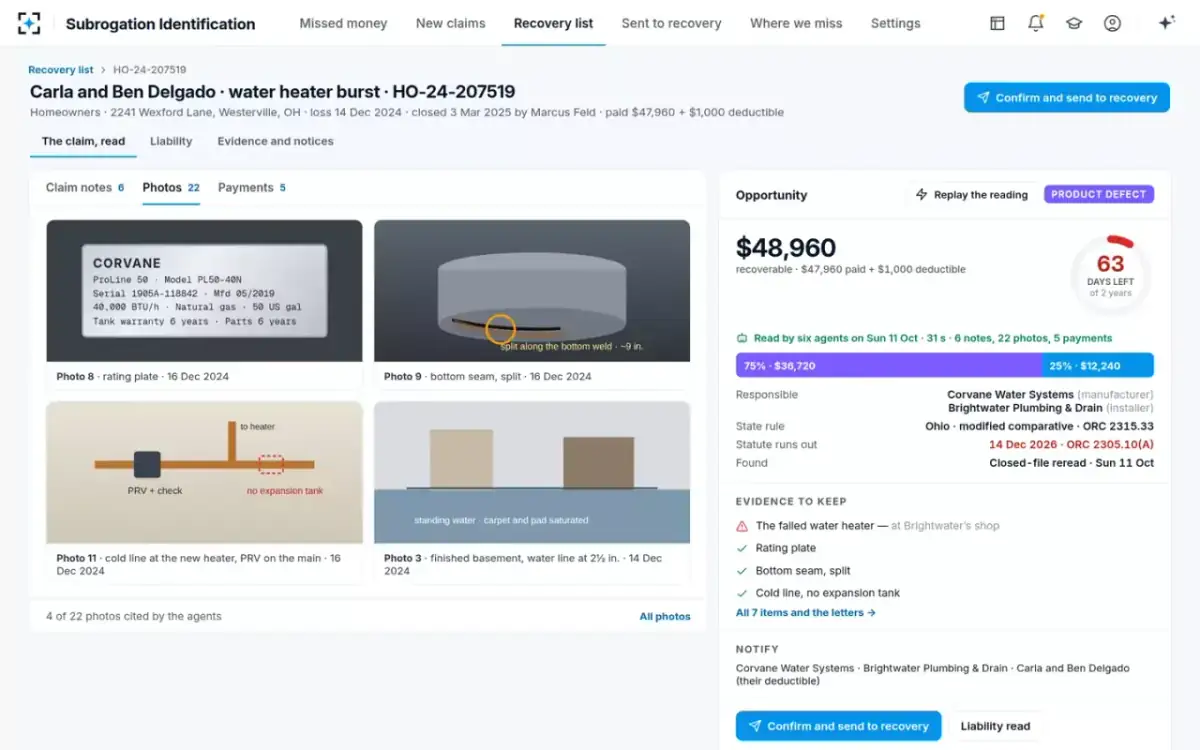Select the Recovery list nav tab
1200x750 pixels.
pyautogui.click(x=553, y=23)
